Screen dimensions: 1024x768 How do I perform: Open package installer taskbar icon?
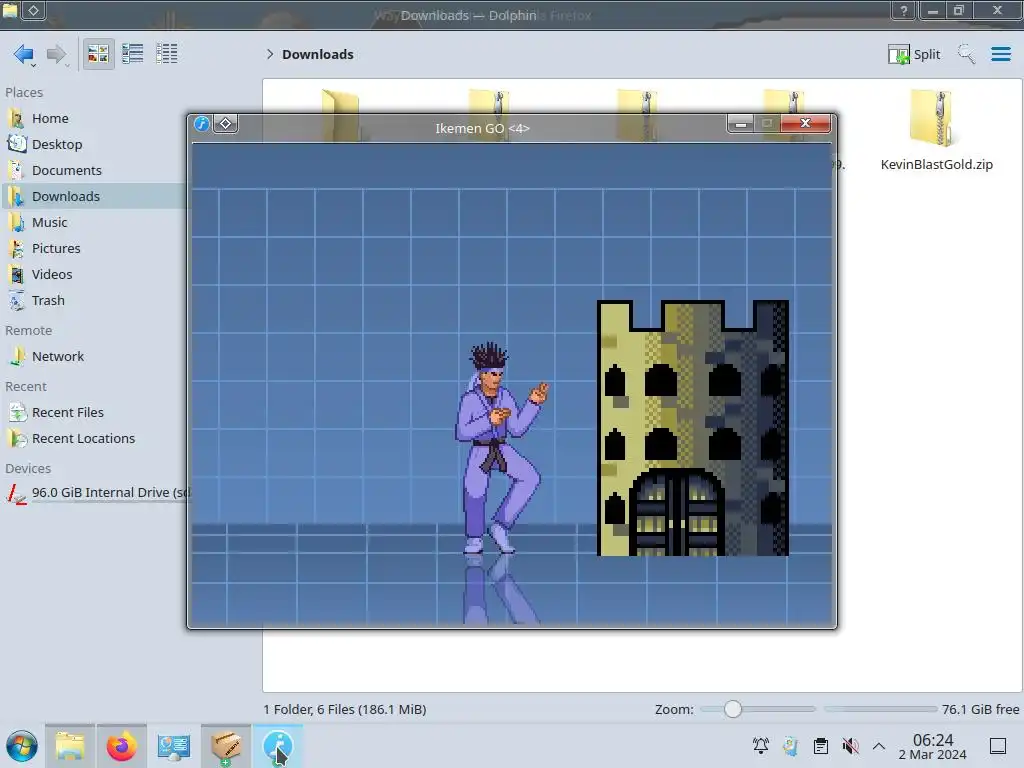pos(226,746)
